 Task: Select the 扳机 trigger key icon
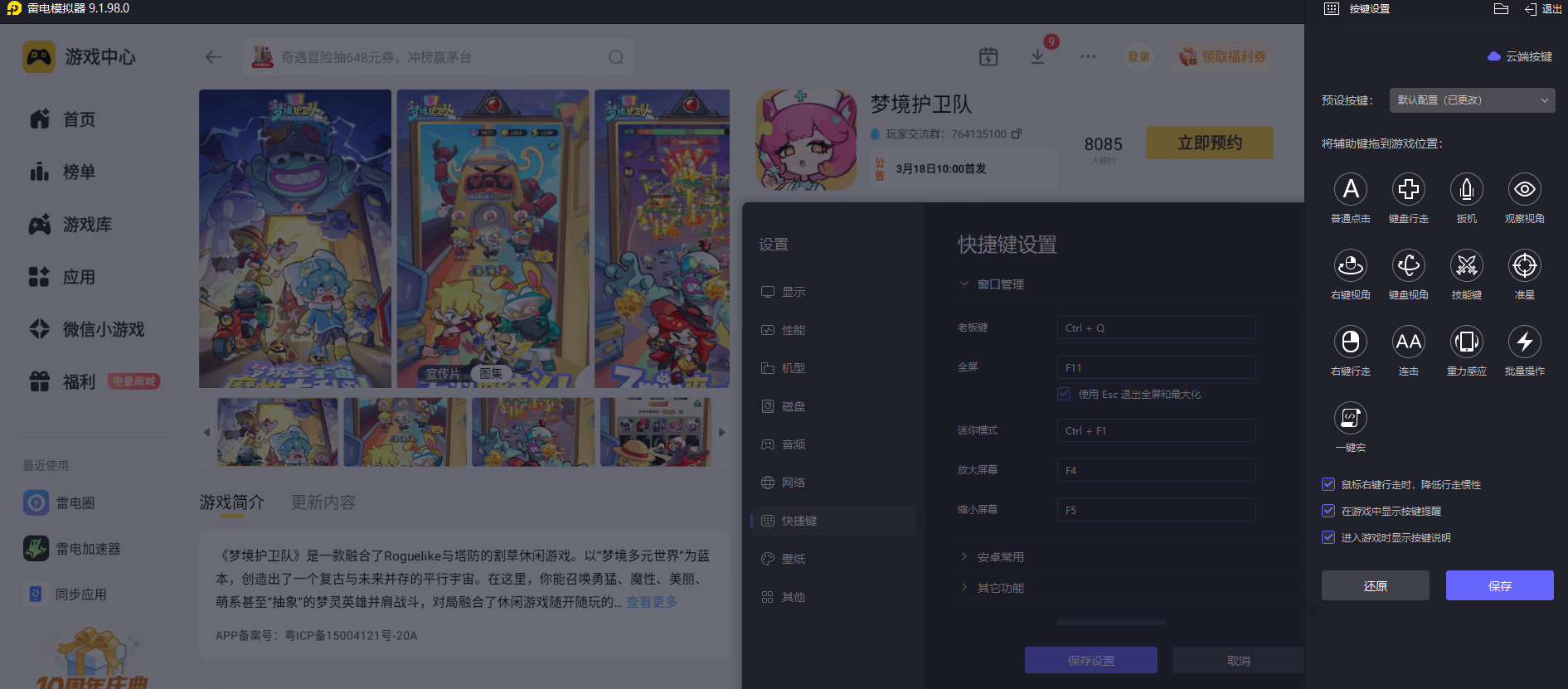click(1467, 189)
